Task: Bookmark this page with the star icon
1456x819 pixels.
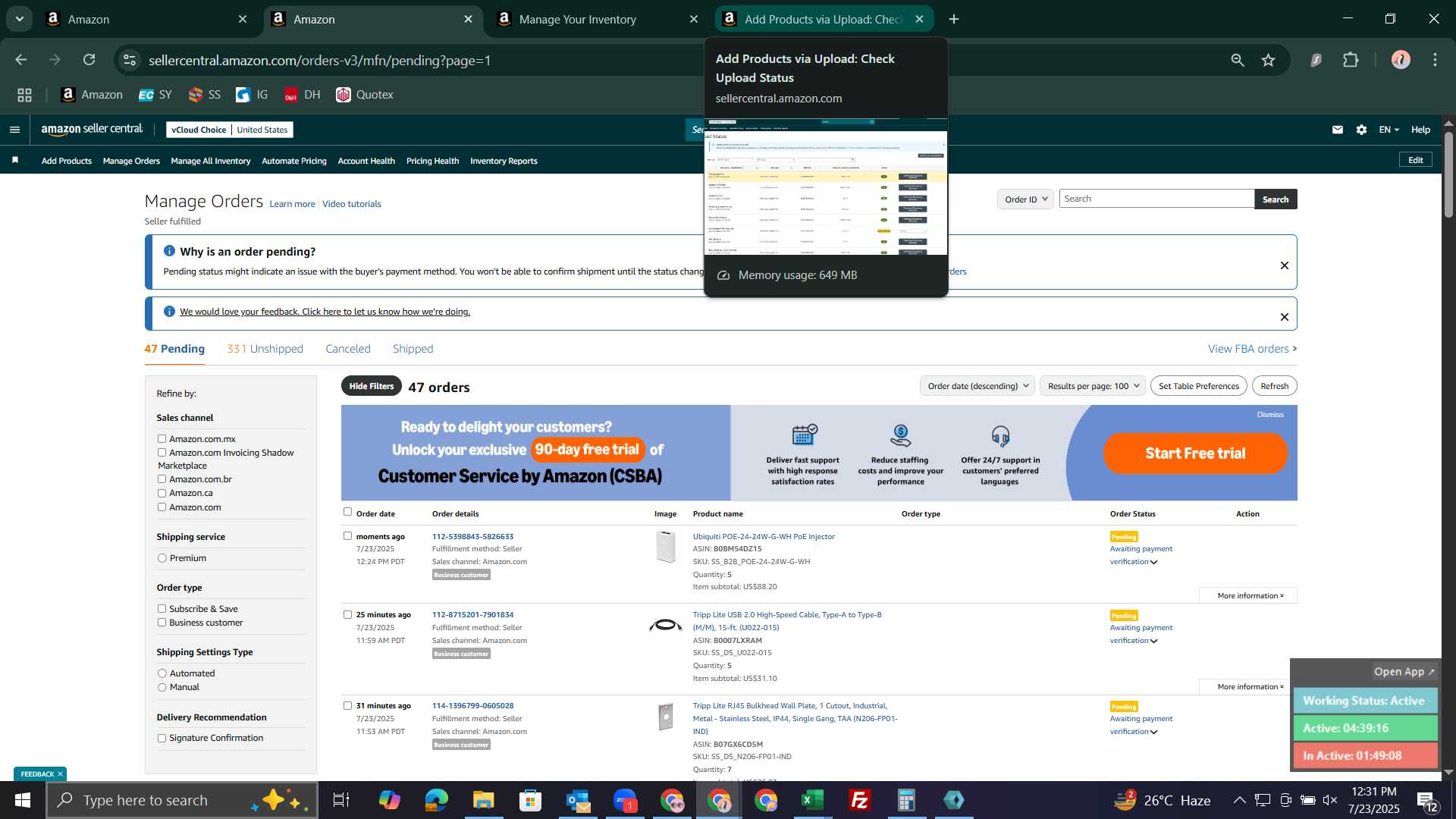Action: (x=1269, y=60)
